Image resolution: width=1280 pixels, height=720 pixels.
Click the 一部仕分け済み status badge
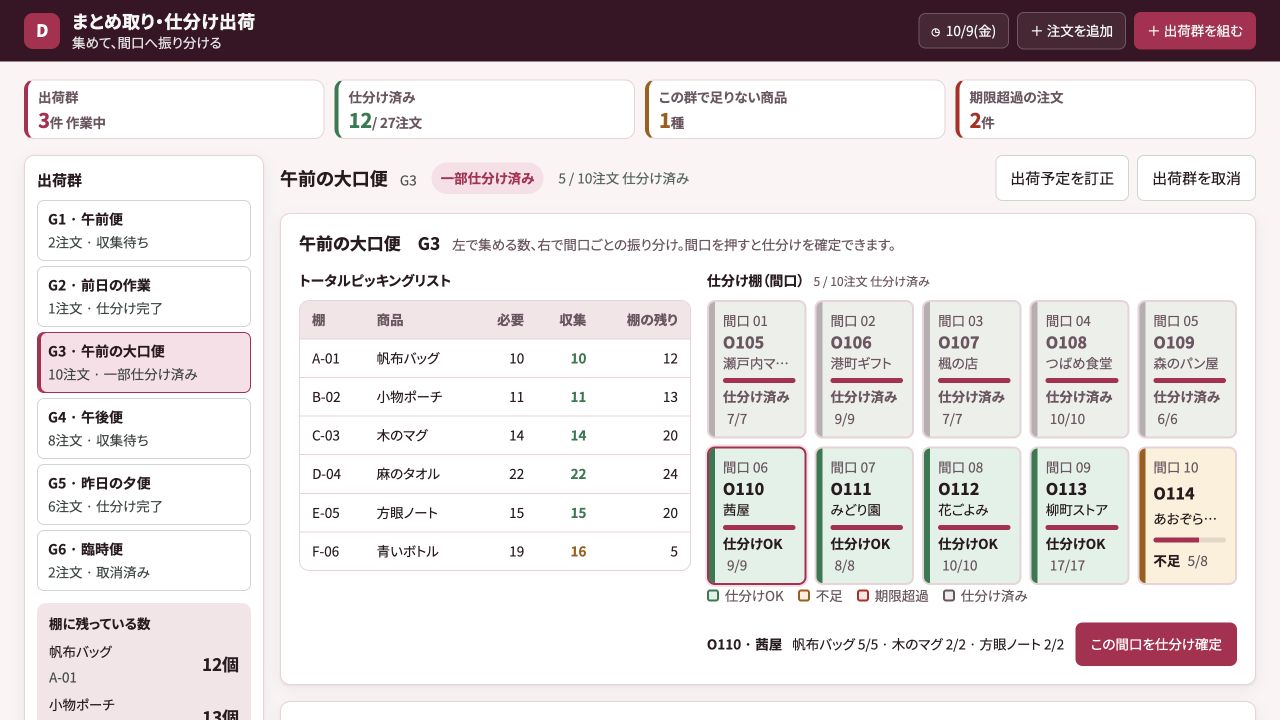(x=488, y=178)
